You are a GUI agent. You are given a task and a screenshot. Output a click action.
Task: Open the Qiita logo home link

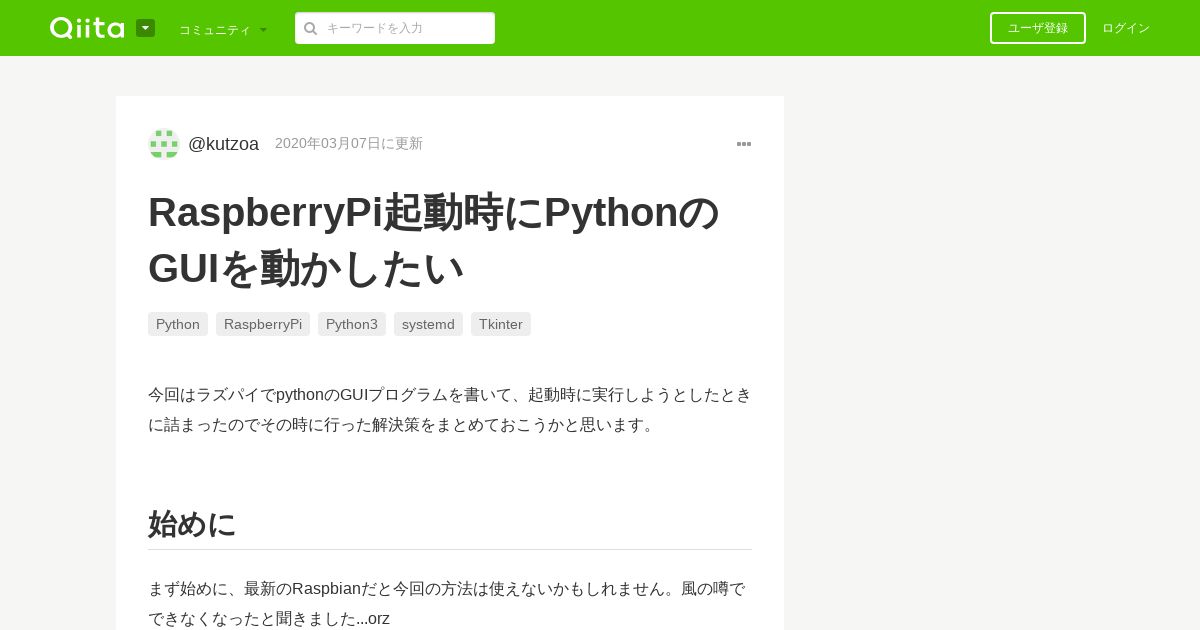click(x=87, y=28)
